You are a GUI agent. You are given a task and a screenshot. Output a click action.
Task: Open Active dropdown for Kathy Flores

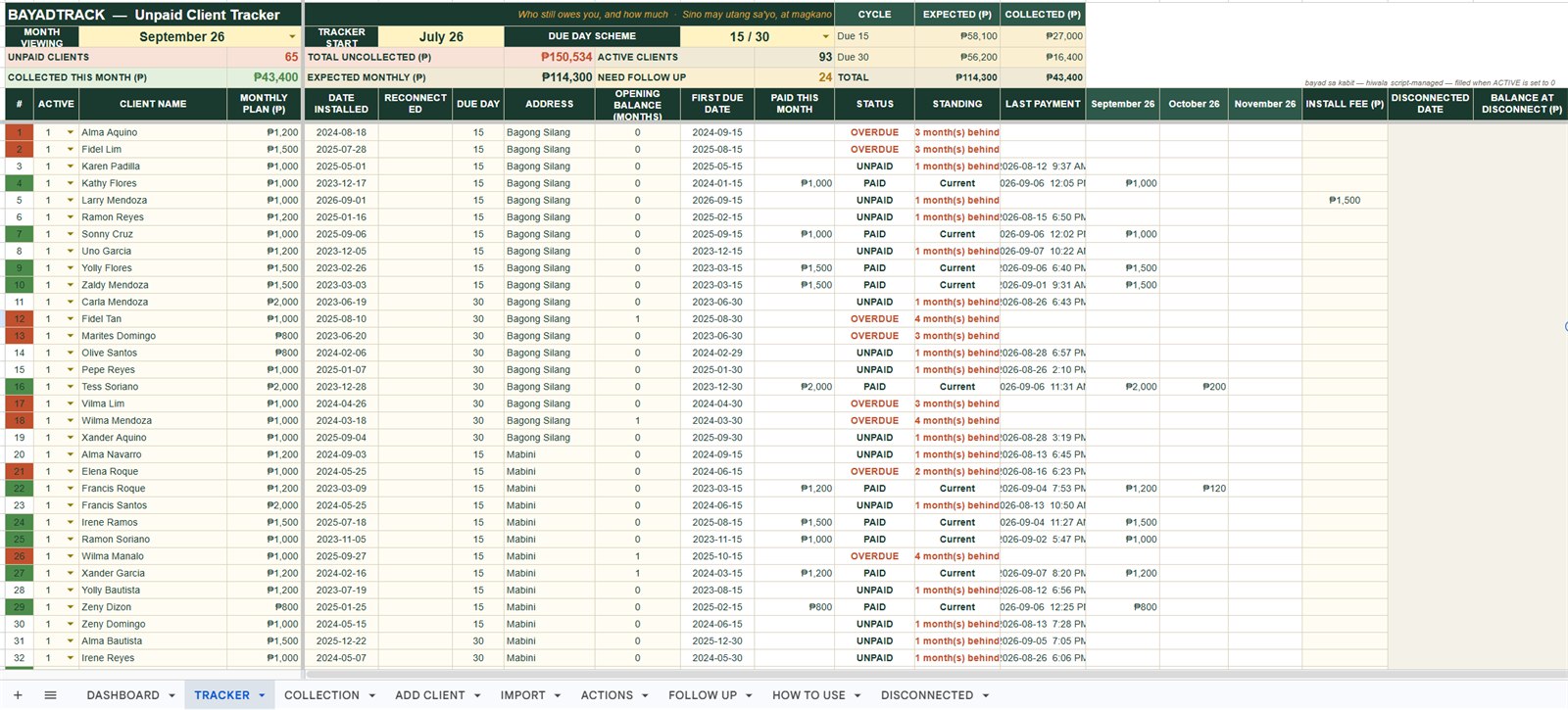point(71,183)
